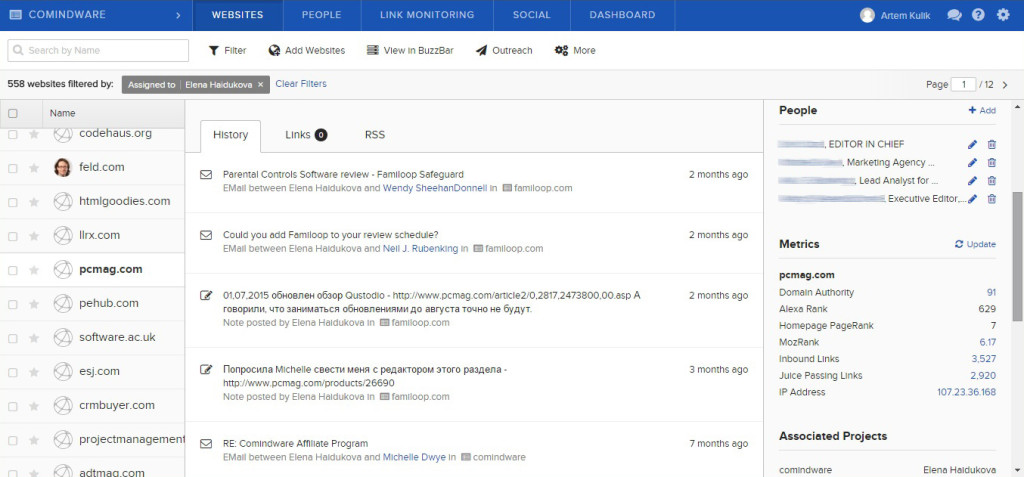Open View in BuzzBar
The image size is (1024, 477).
point(410,50)
